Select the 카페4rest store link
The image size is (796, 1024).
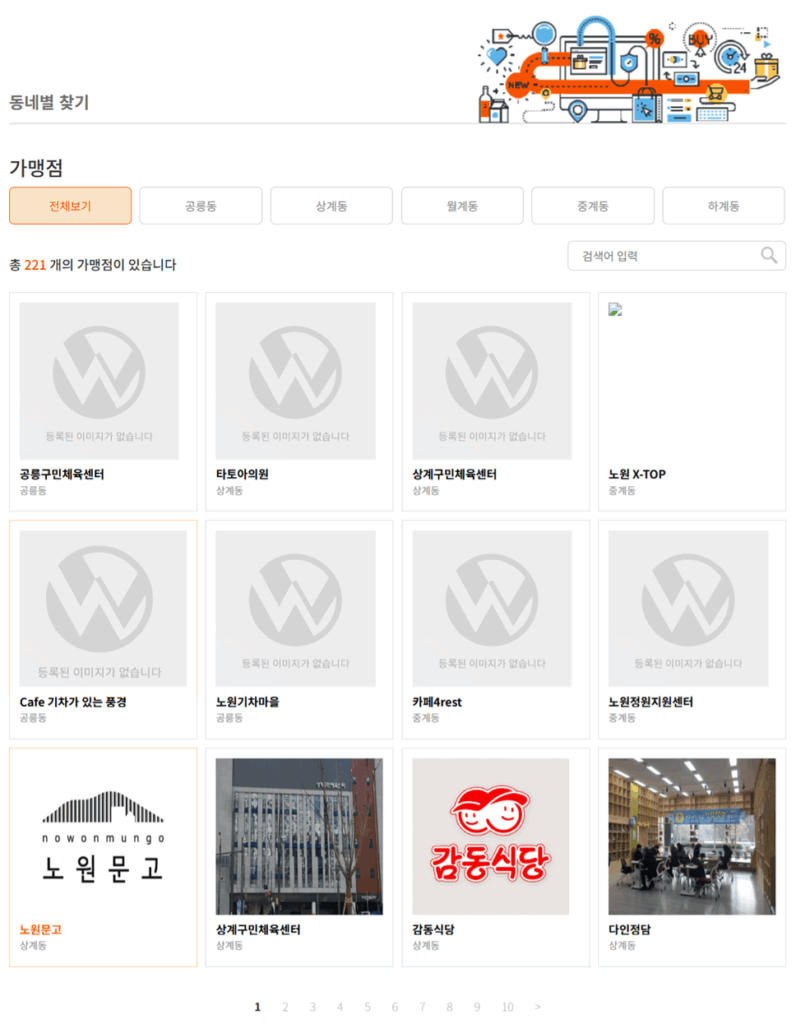tap(437, 702)
